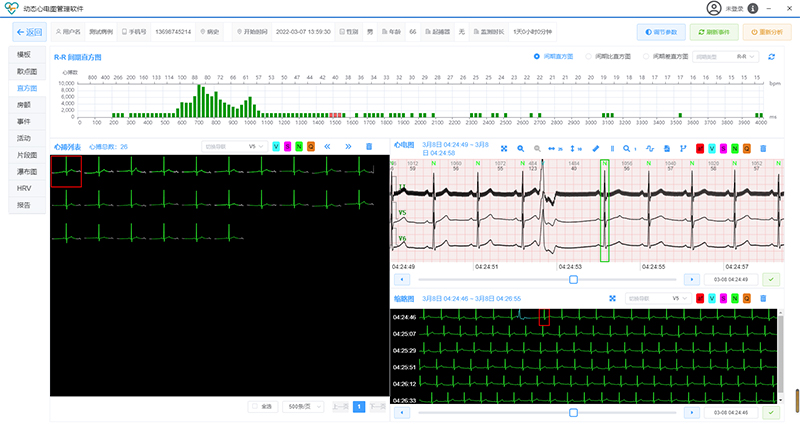Go to previous beat group with double-left arrow
This screenshot has height=434, width=800.
click(x=327, y=147)
